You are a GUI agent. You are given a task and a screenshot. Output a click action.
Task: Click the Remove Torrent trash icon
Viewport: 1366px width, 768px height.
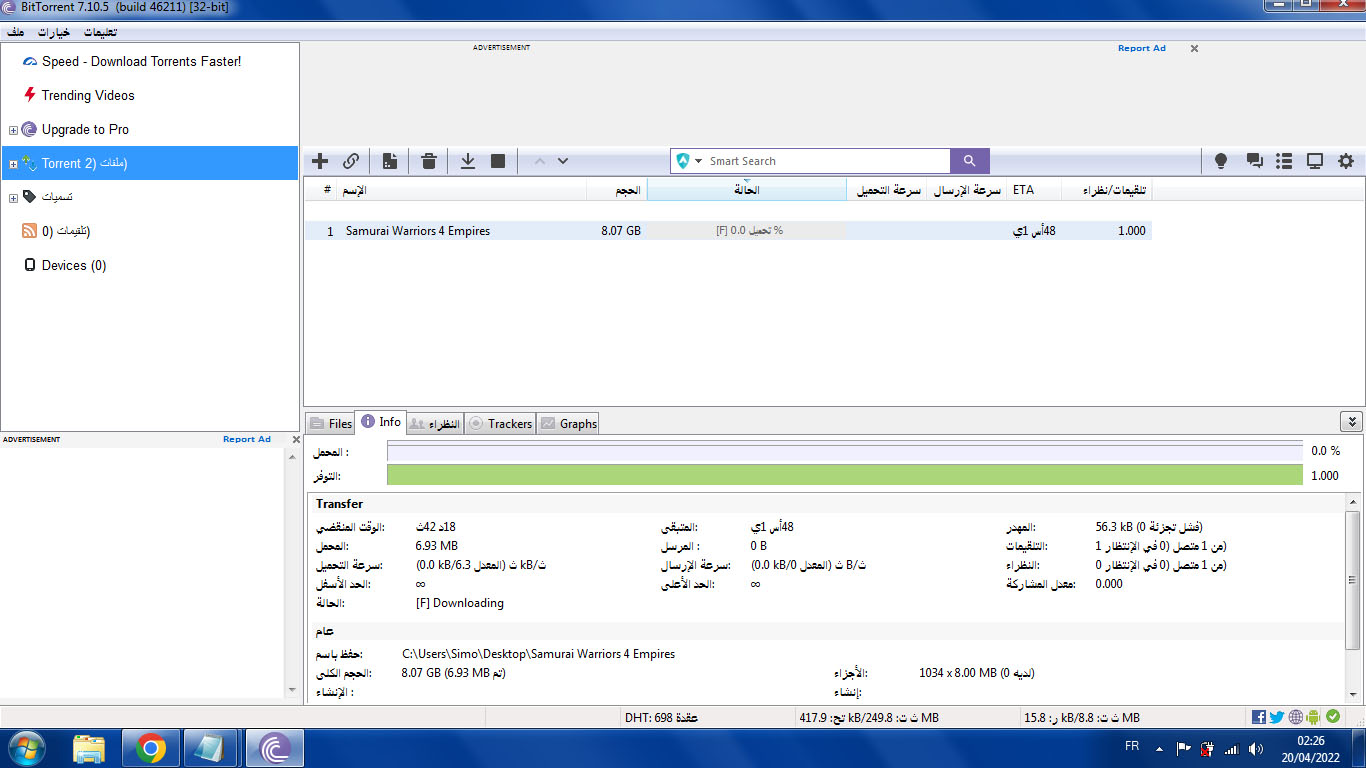[429, 161]
